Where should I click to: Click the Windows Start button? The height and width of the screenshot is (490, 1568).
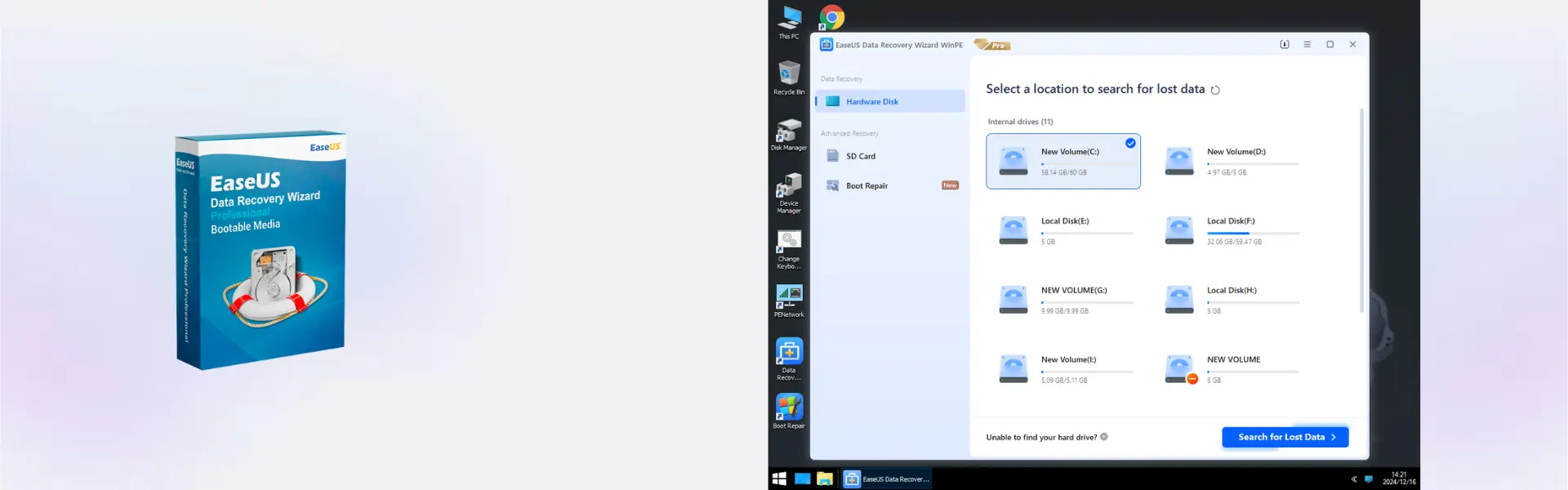click(x=779, y=479)
